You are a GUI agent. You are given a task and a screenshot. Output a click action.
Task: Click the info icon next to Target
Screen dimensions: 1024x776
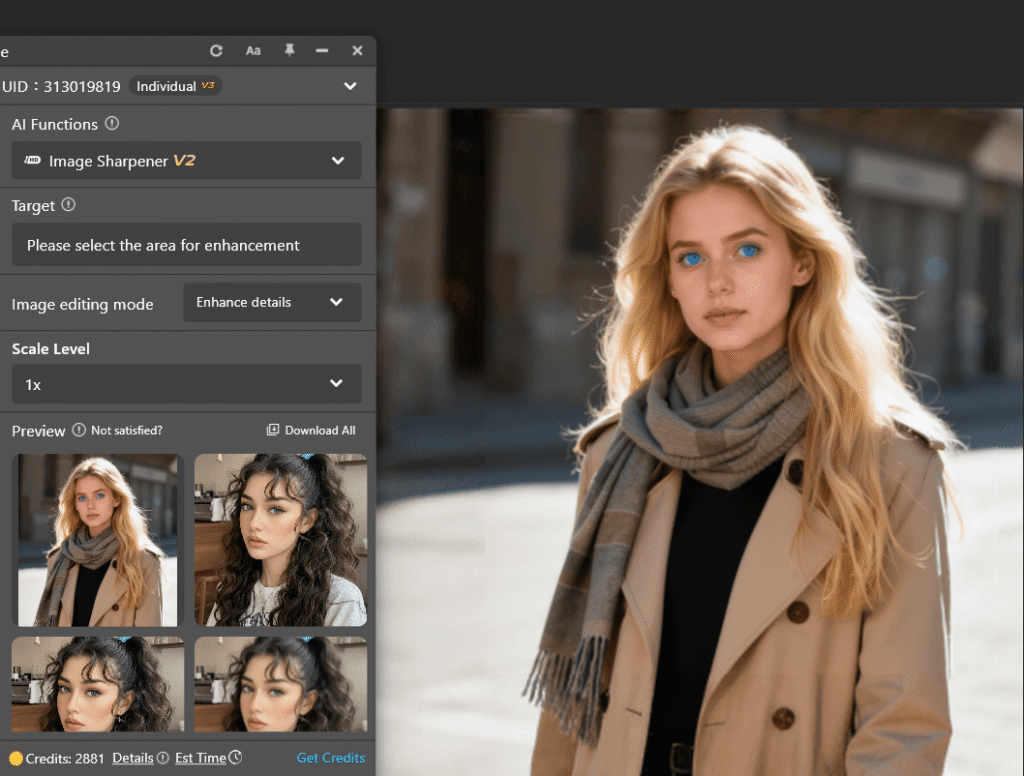(68, 205)
